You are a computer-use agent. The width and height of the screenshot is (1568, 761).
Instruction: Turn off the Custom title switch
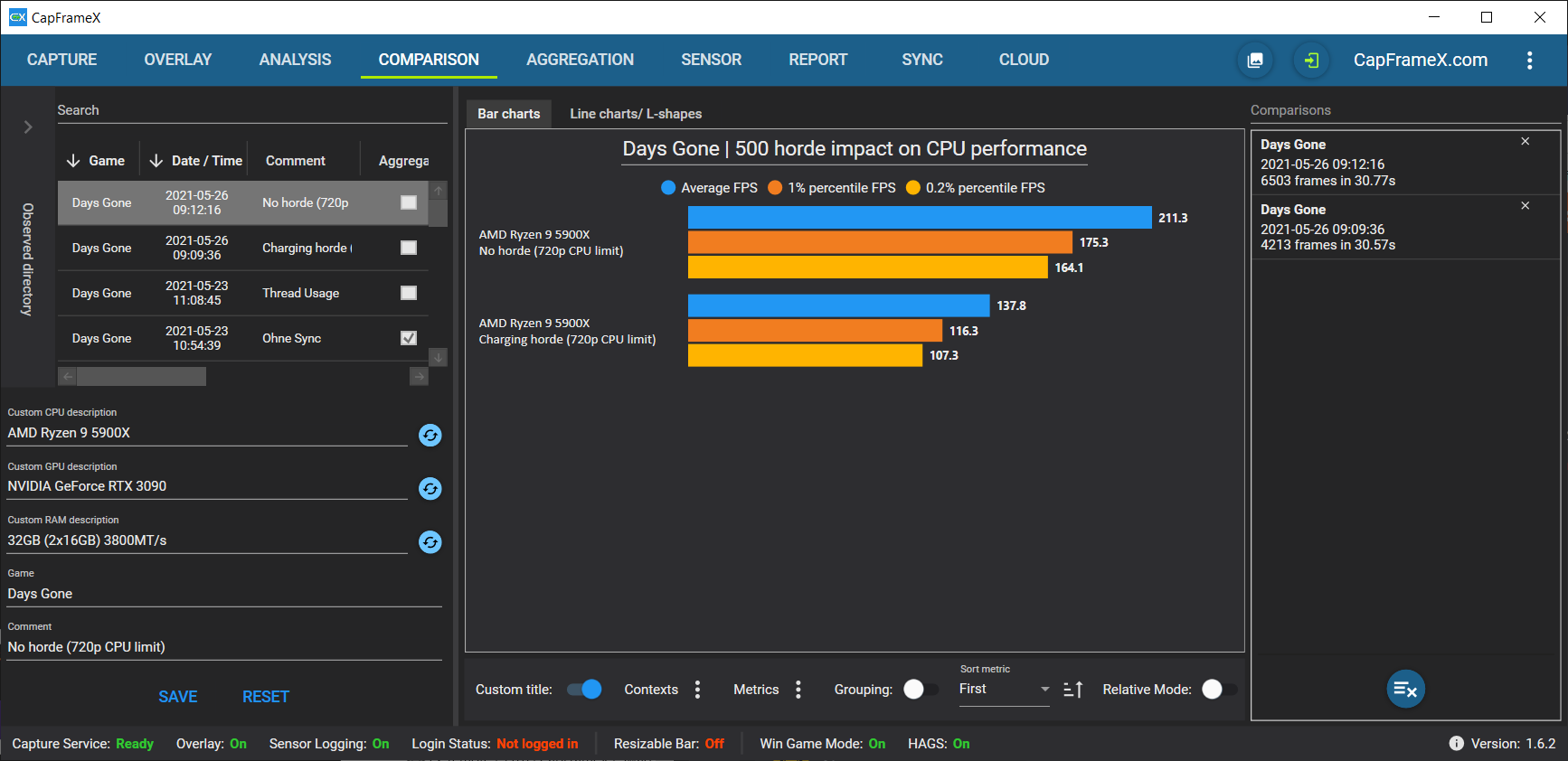584,690
